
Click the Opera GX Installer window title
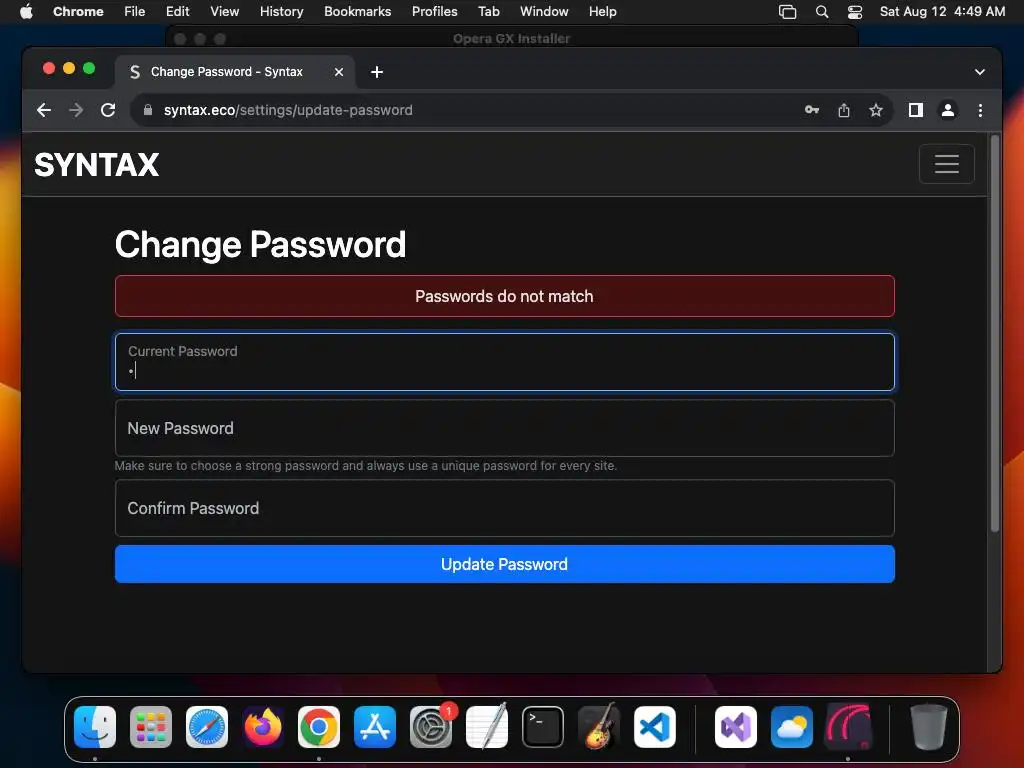[x=511, y=39]
